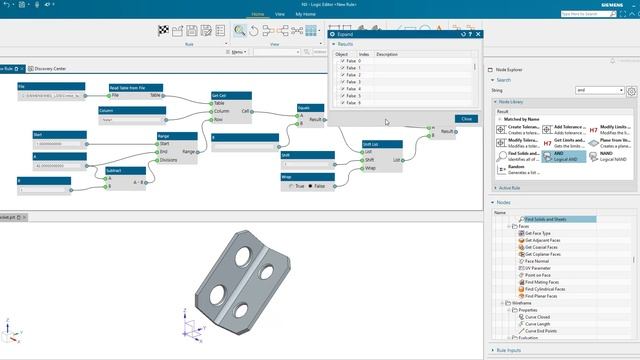This screenshot has height=360, width=640.
Task: Select the Modify Limits H7 node
Action: [610, 130]
